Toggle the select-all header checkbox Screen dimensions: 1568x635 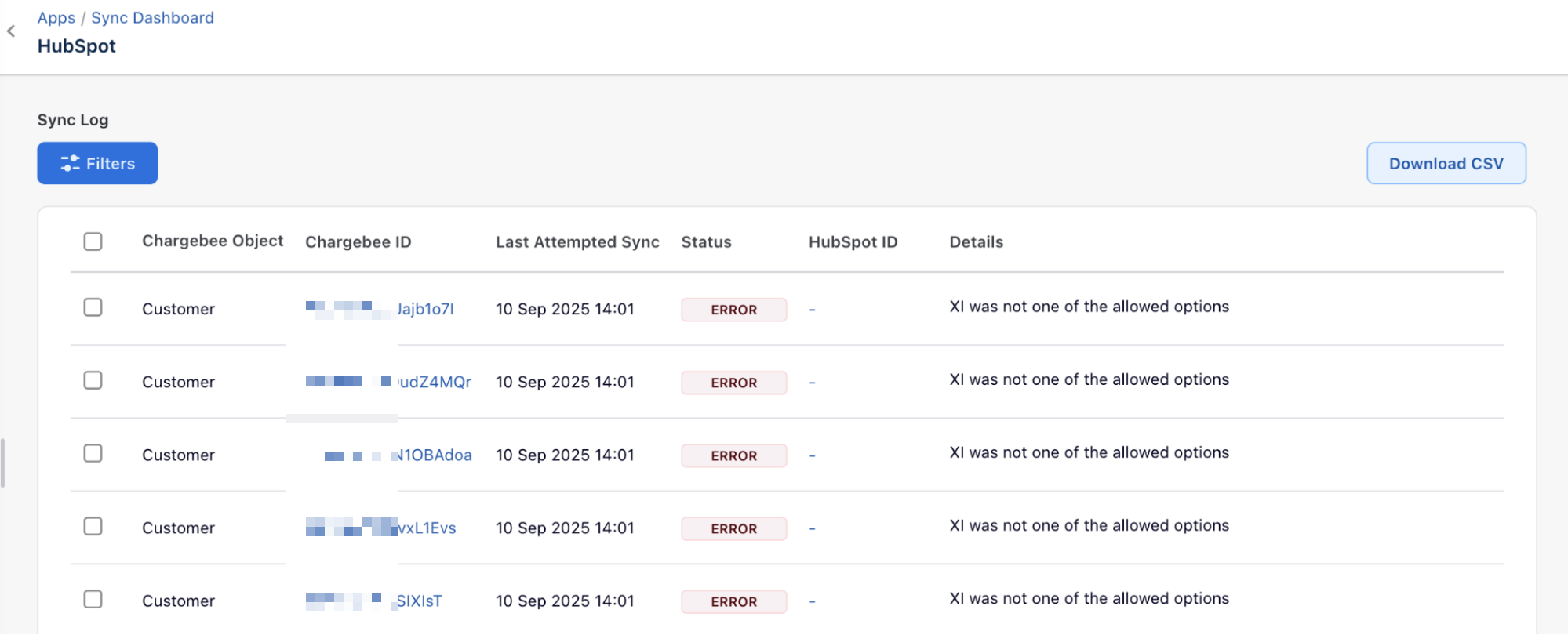click(x=93, y=241)
